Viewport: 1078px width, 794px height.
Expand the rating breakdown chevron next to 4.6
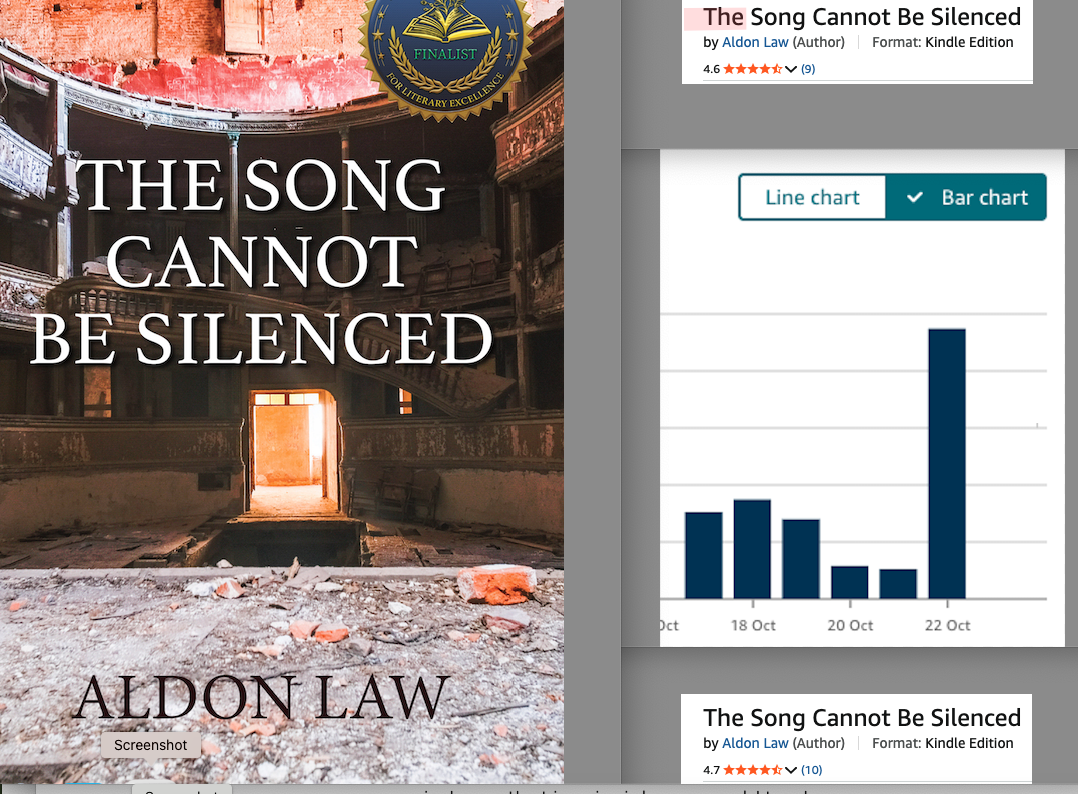coord(791,69)
